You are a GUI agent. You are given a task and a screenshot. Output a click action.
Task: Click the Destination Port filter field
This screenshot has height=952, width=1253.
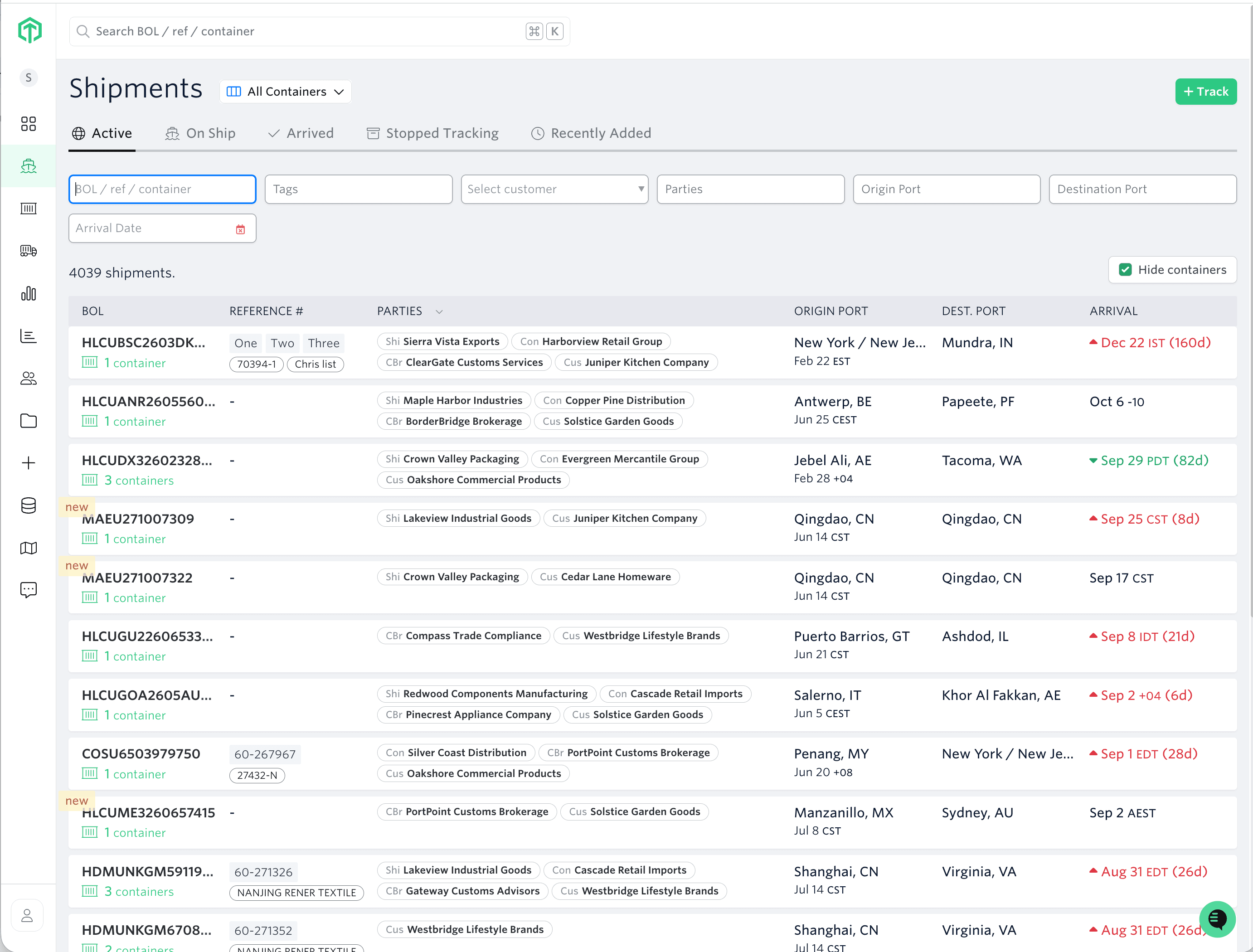coord(1142,189)
